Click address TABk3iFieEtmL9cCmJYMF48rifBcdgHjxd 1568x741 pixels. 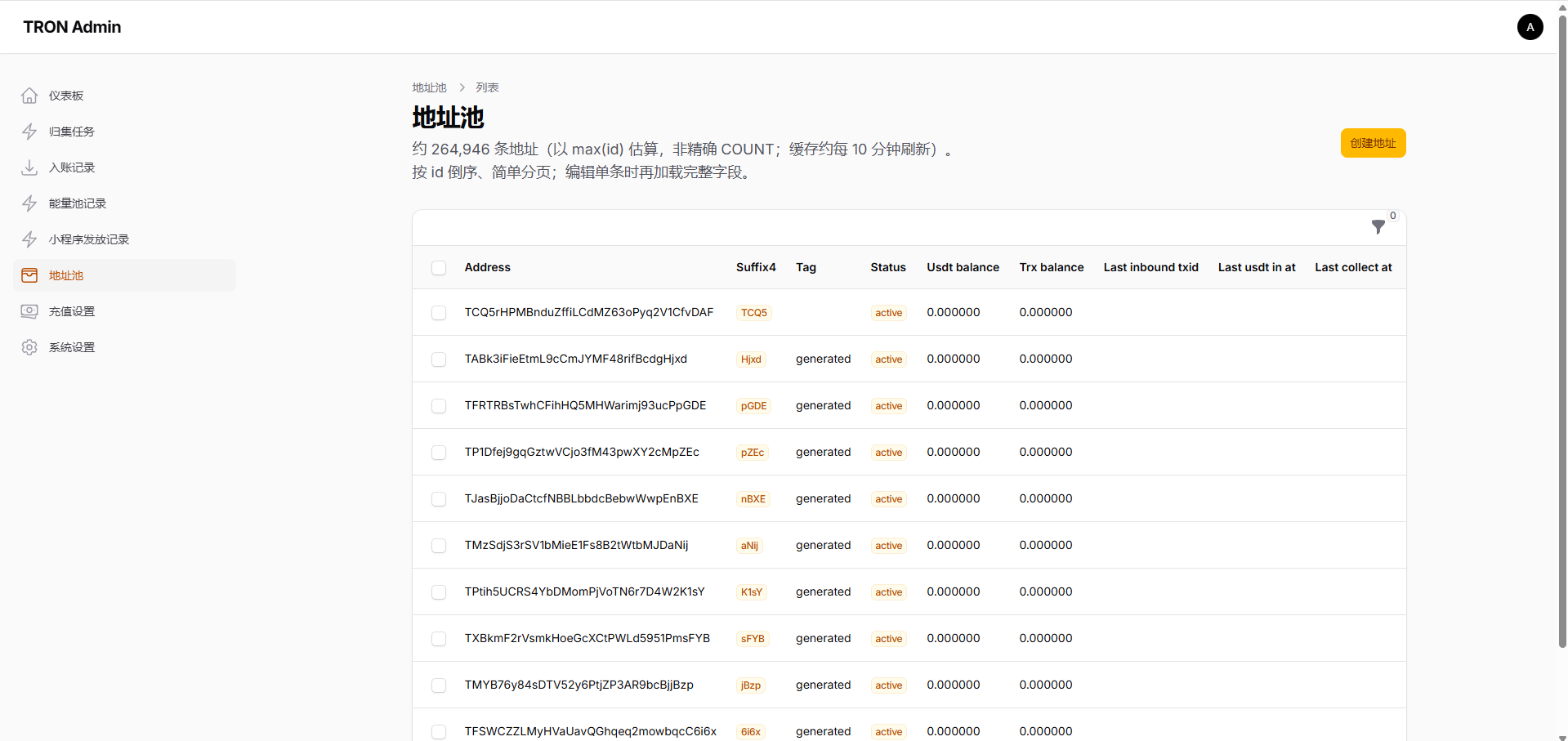(576, 359)
